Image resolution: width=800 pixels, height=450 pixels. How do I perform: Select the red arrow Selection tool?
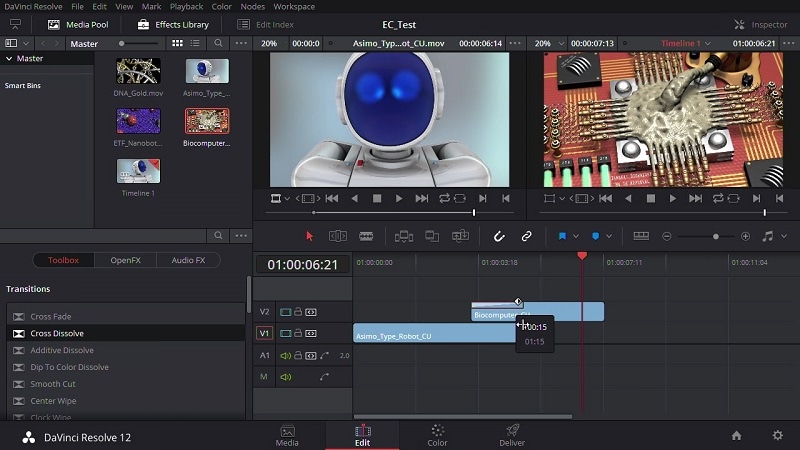point(309,236)
